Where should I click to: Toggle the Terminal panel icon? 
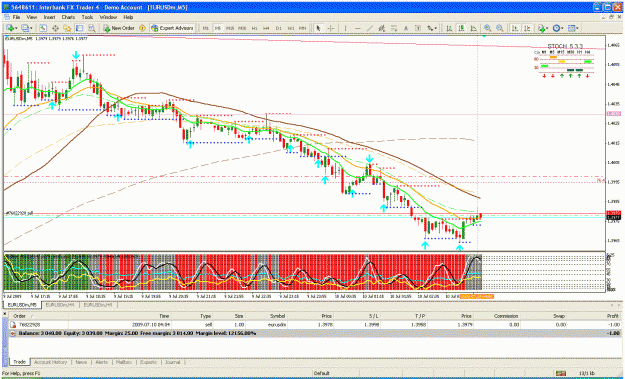point(79,28)
